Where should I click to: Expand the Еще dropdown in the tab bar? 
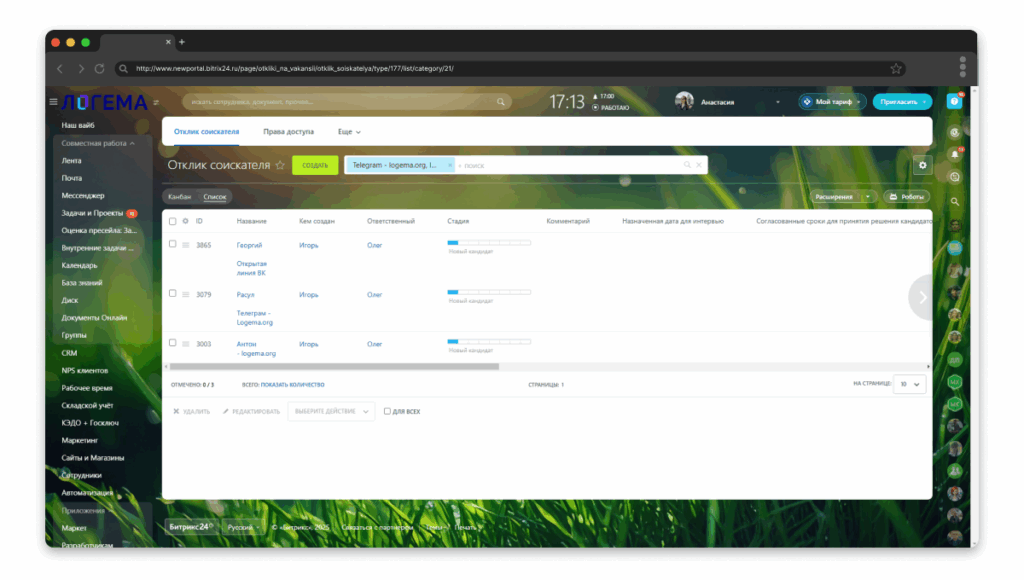[x=349, y=132]
